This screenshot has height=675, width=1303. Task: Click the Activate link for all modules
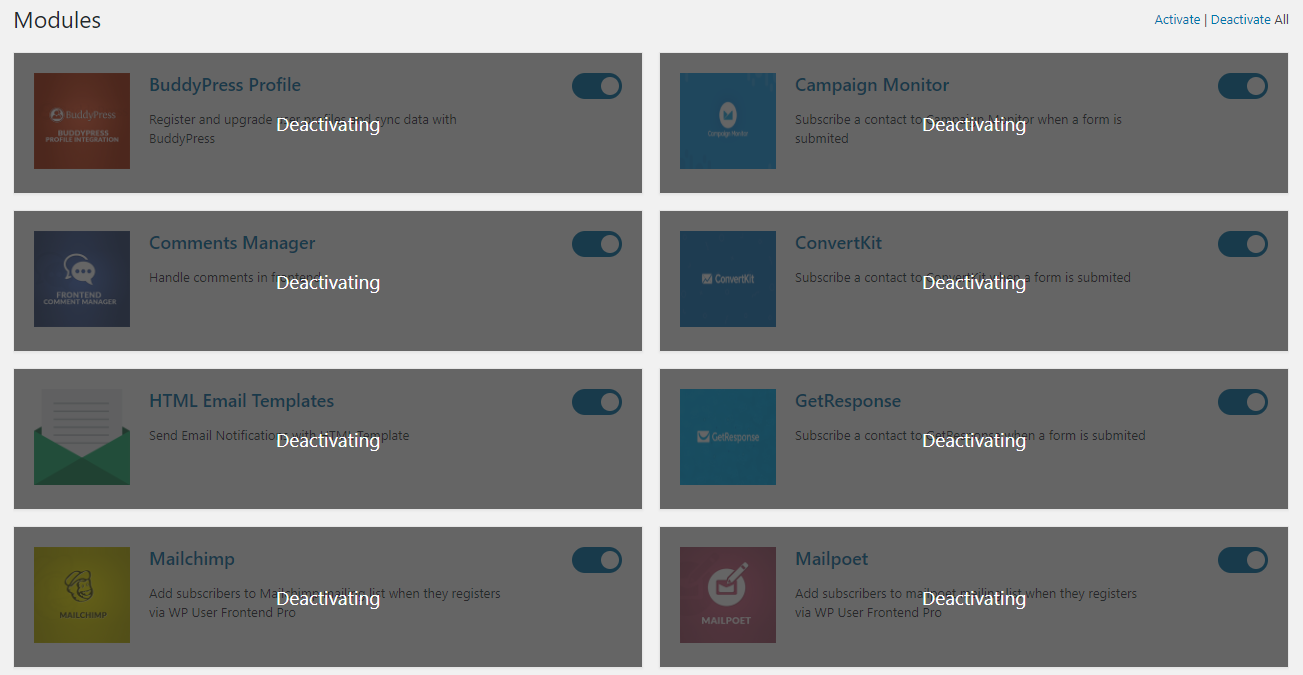(1177, 19)
